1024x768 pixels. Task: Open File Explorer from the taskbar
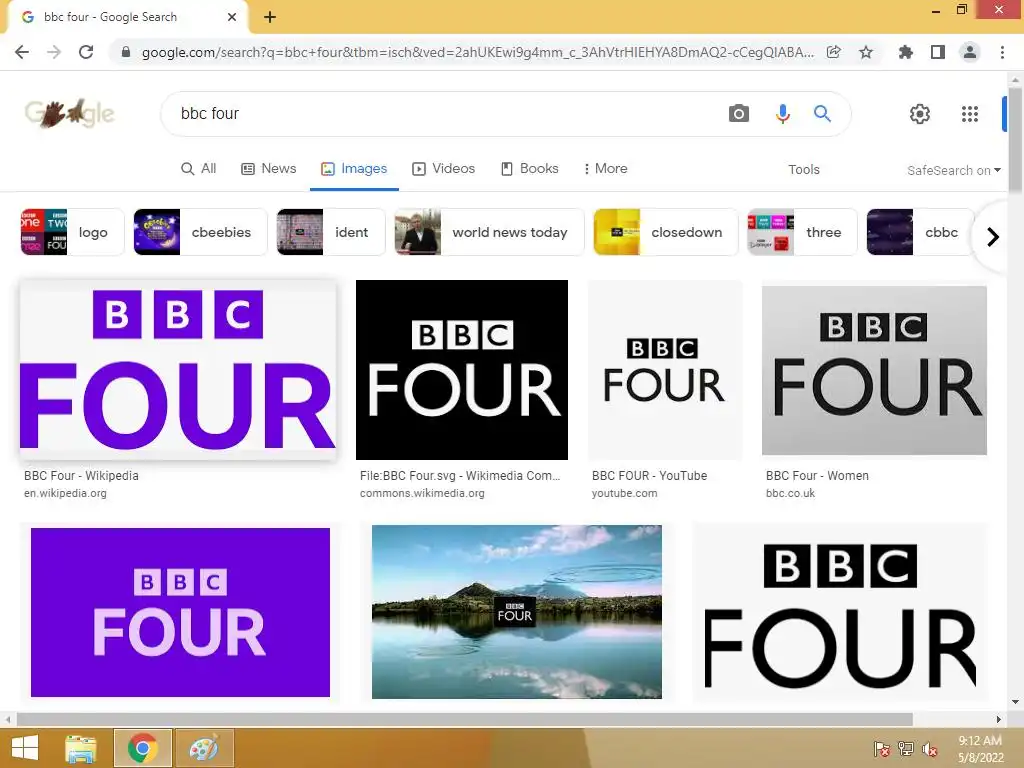pyautogui.click(x=81, y=748)
